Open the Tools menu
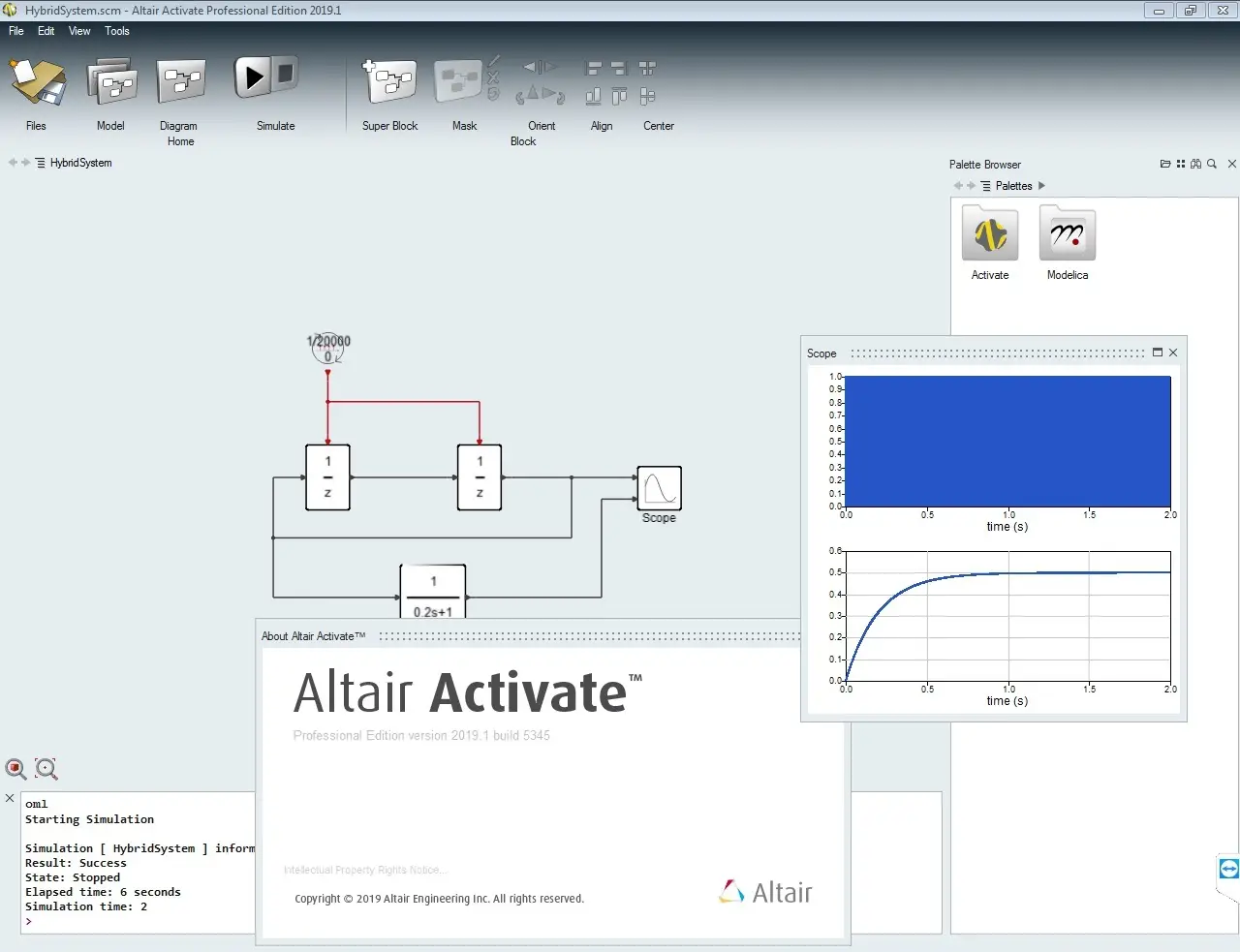This screenshot has width=1240, height=952. (117, 31)
